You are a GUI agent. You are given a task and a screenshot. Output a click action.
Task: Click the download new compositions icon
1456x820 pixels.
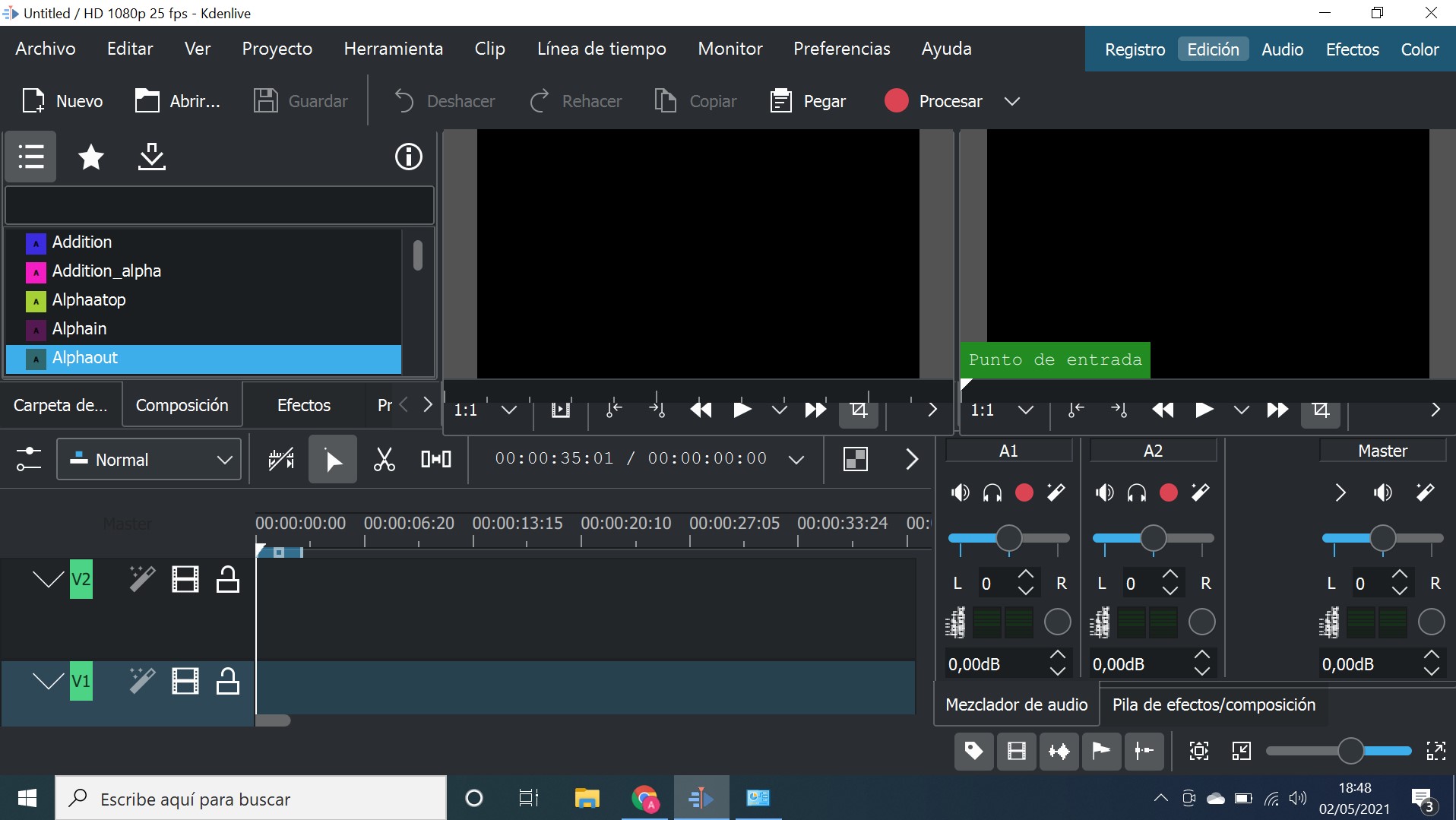coord(152,157)
